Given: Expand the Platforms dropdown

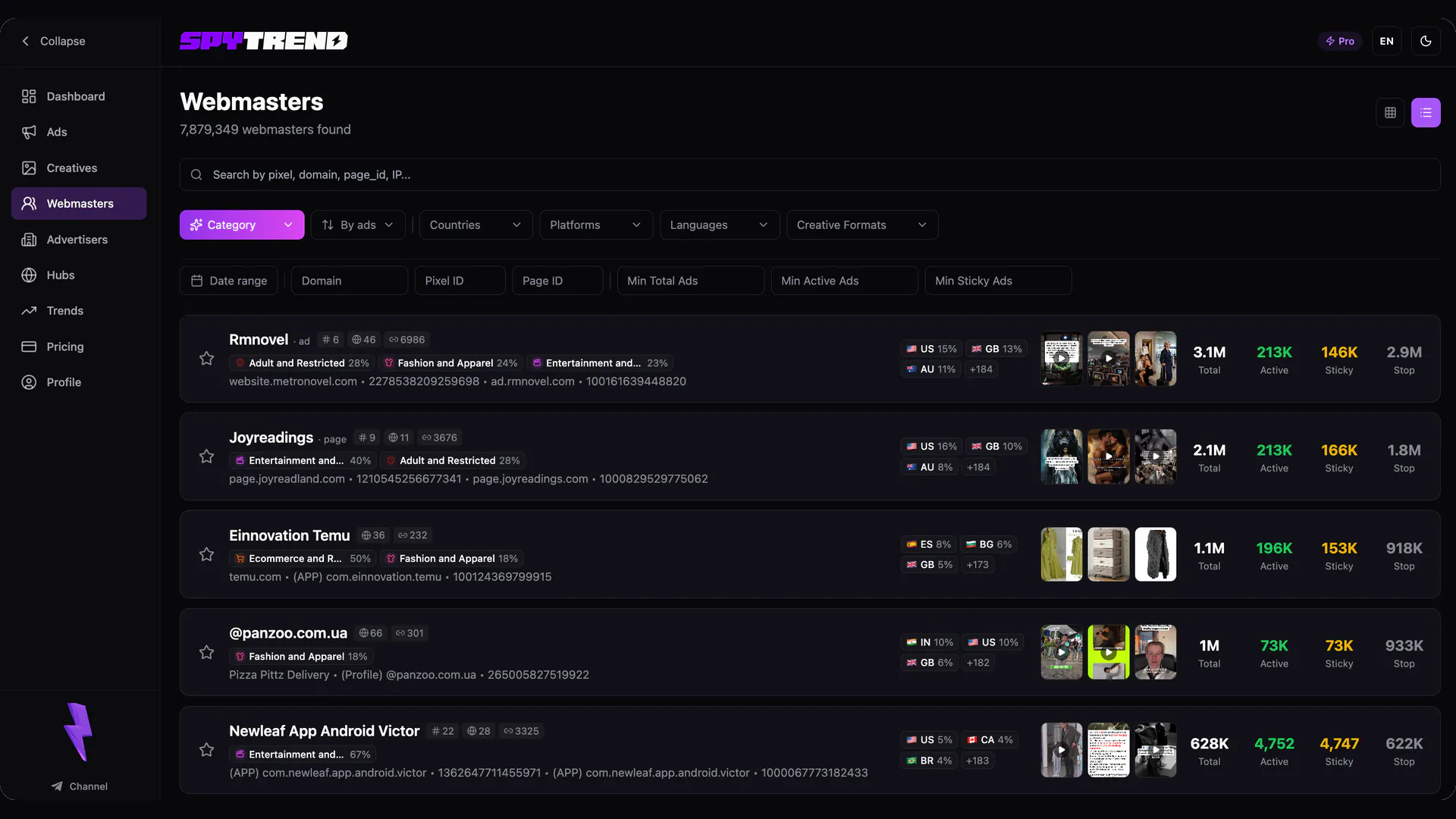Looking at the screenshot, I should coord(596,224).
